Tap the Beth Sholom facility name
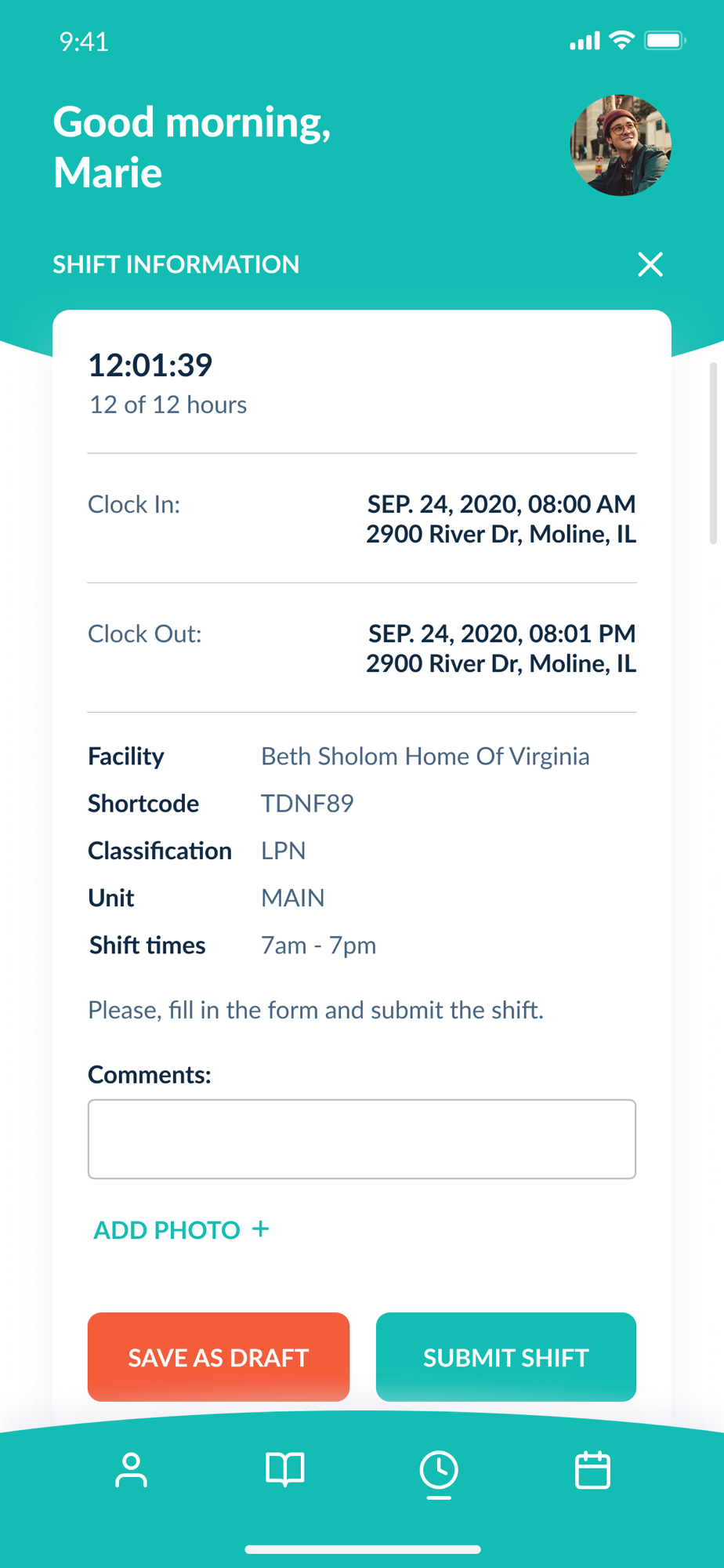 (425, 757)
